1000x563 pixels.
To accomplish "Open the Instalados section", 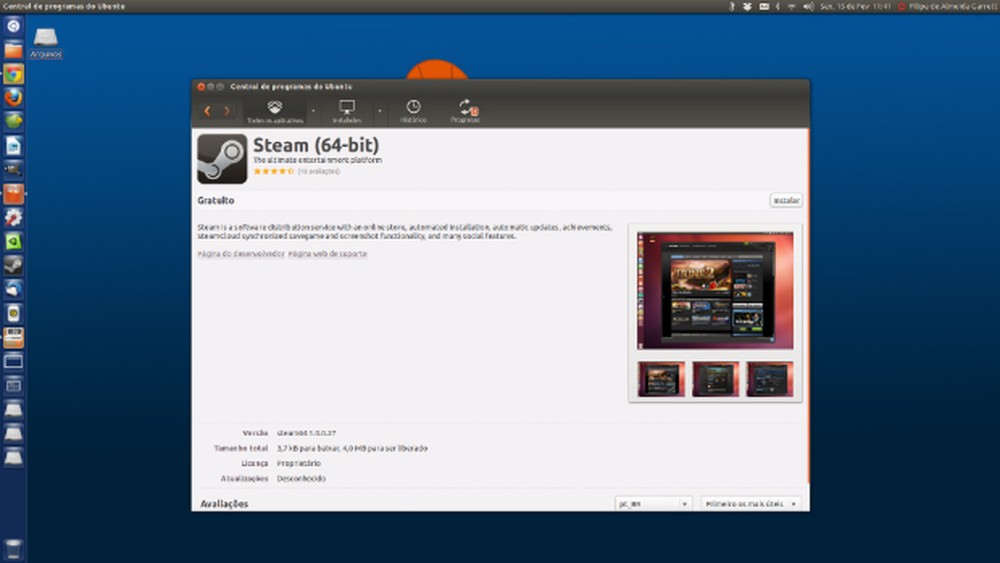I will pyautogui.click(x=347, y=111).
